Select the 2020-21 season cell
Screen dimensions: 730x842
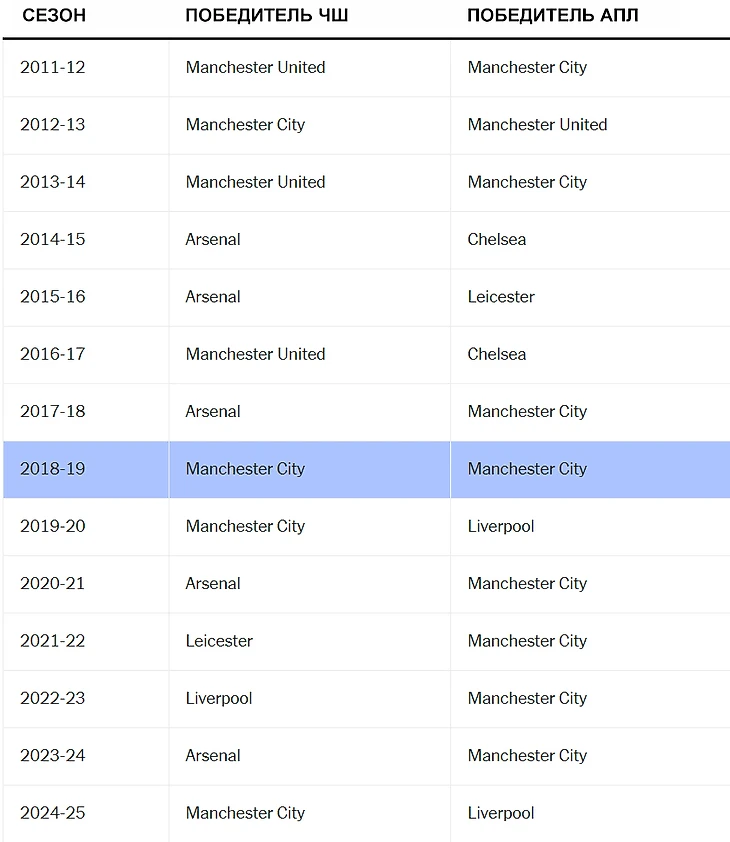tap(53, 583)
